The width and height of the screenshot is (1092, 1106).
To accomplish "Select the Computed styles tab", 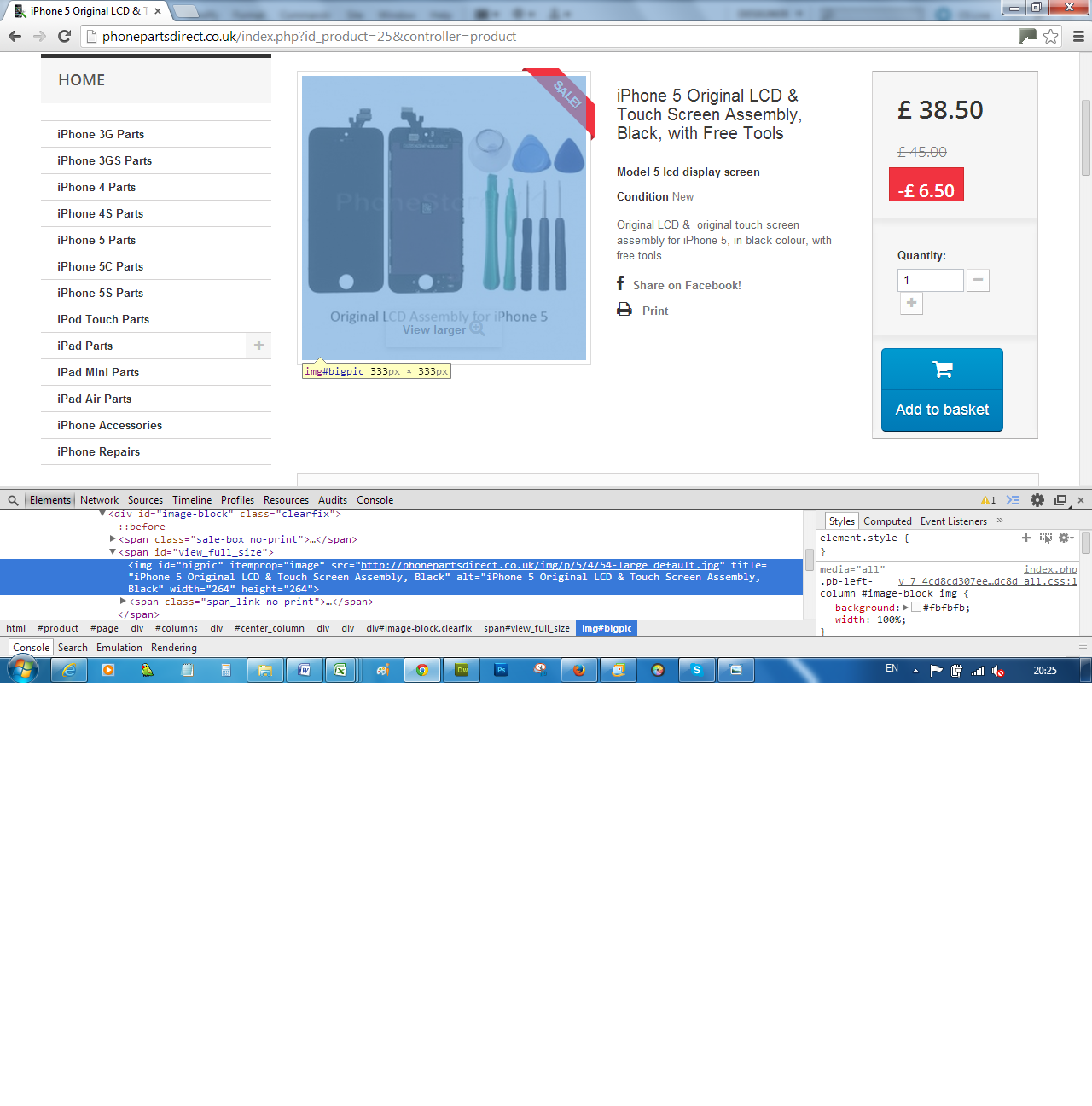I will [x=887, y=521].
